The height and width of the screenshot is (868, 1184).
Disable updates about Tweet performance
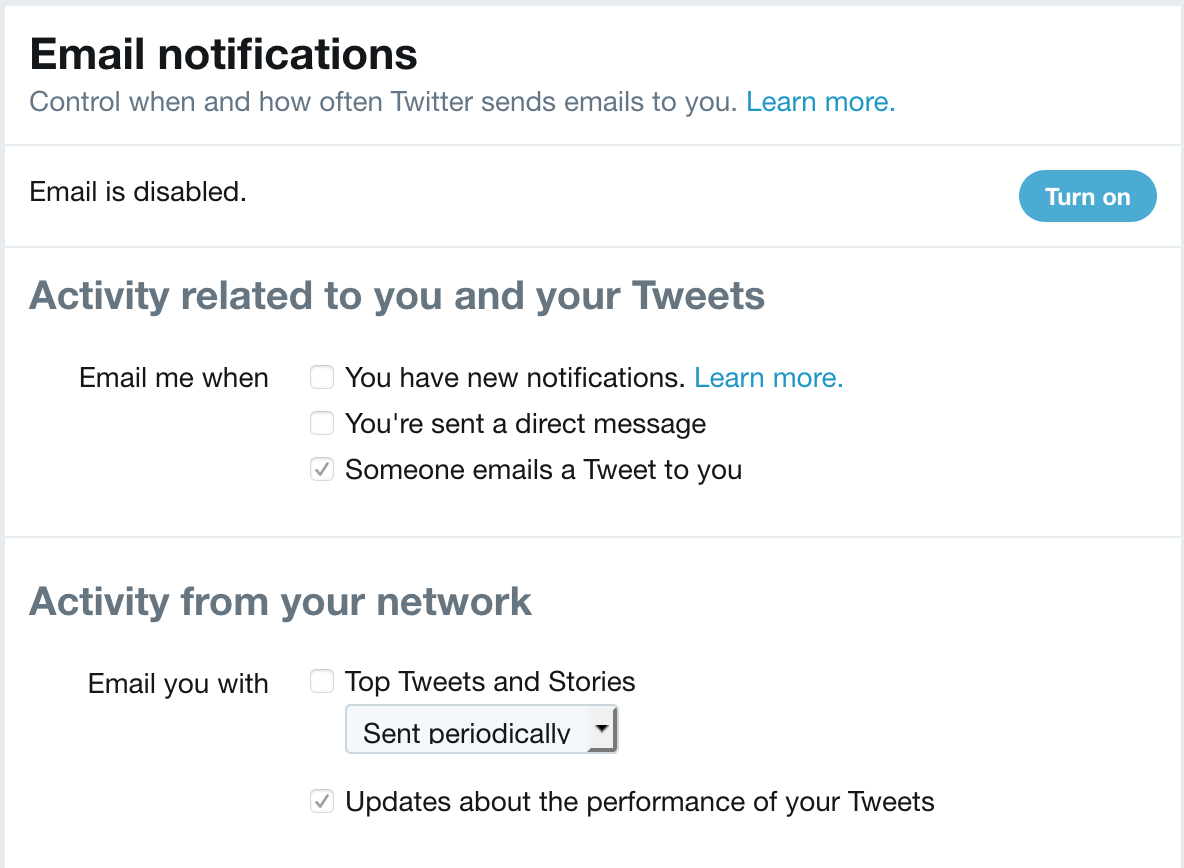[321, 801]
